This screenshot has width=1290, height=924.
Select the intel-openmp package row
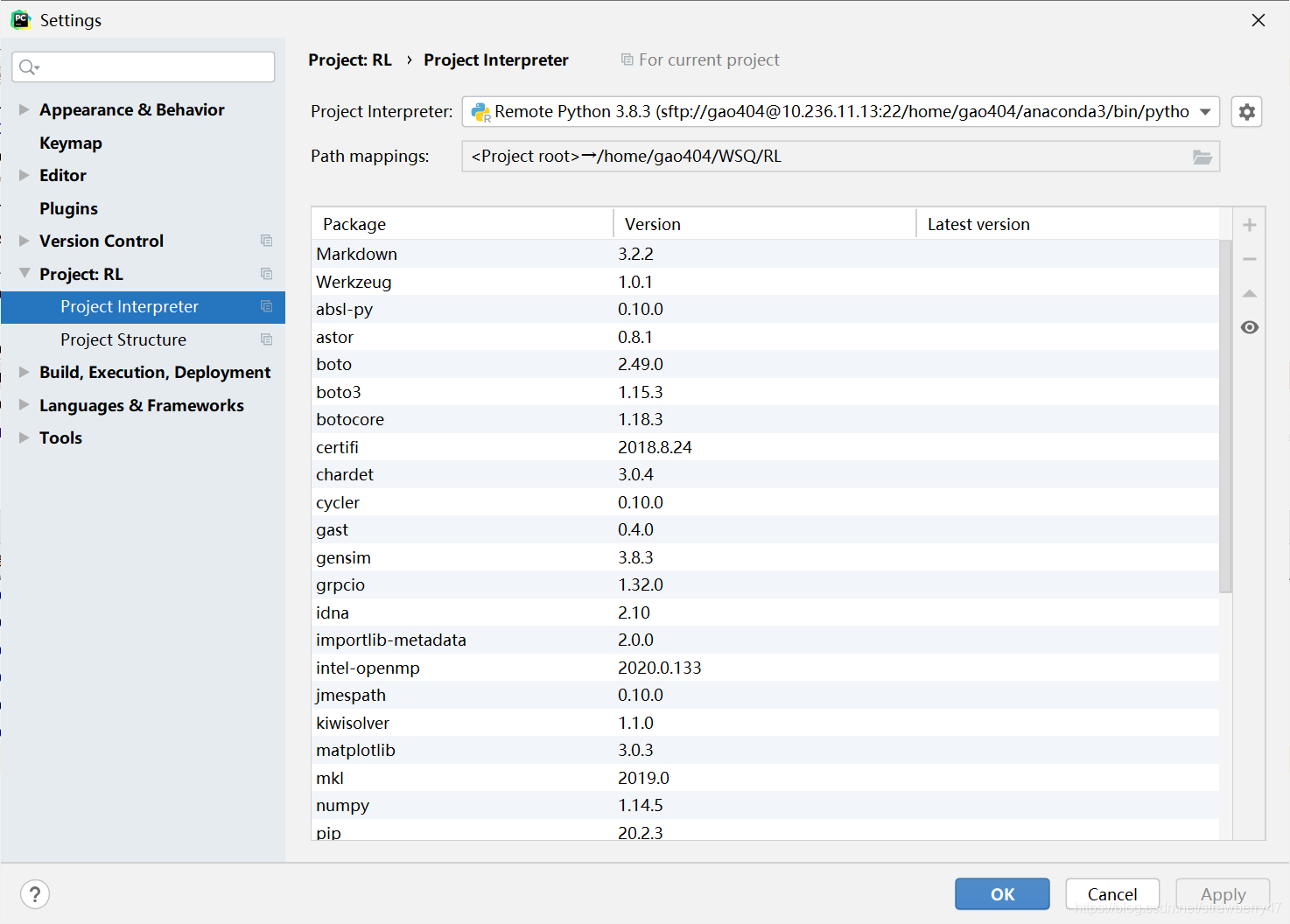(765, 668)
